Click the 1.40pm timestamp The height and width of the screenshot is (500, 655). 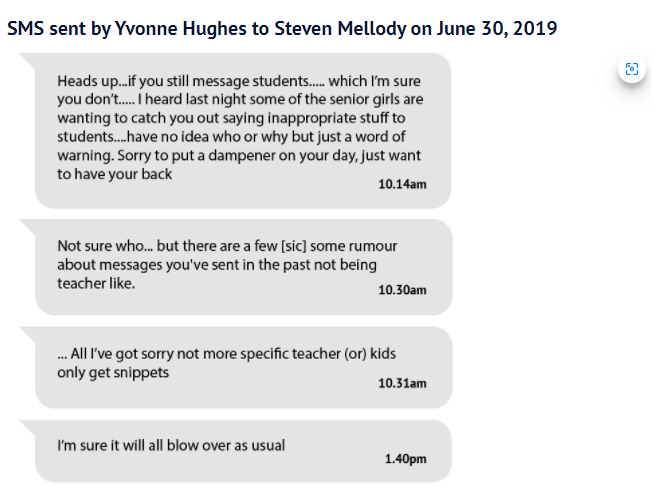tap(406, 459)
